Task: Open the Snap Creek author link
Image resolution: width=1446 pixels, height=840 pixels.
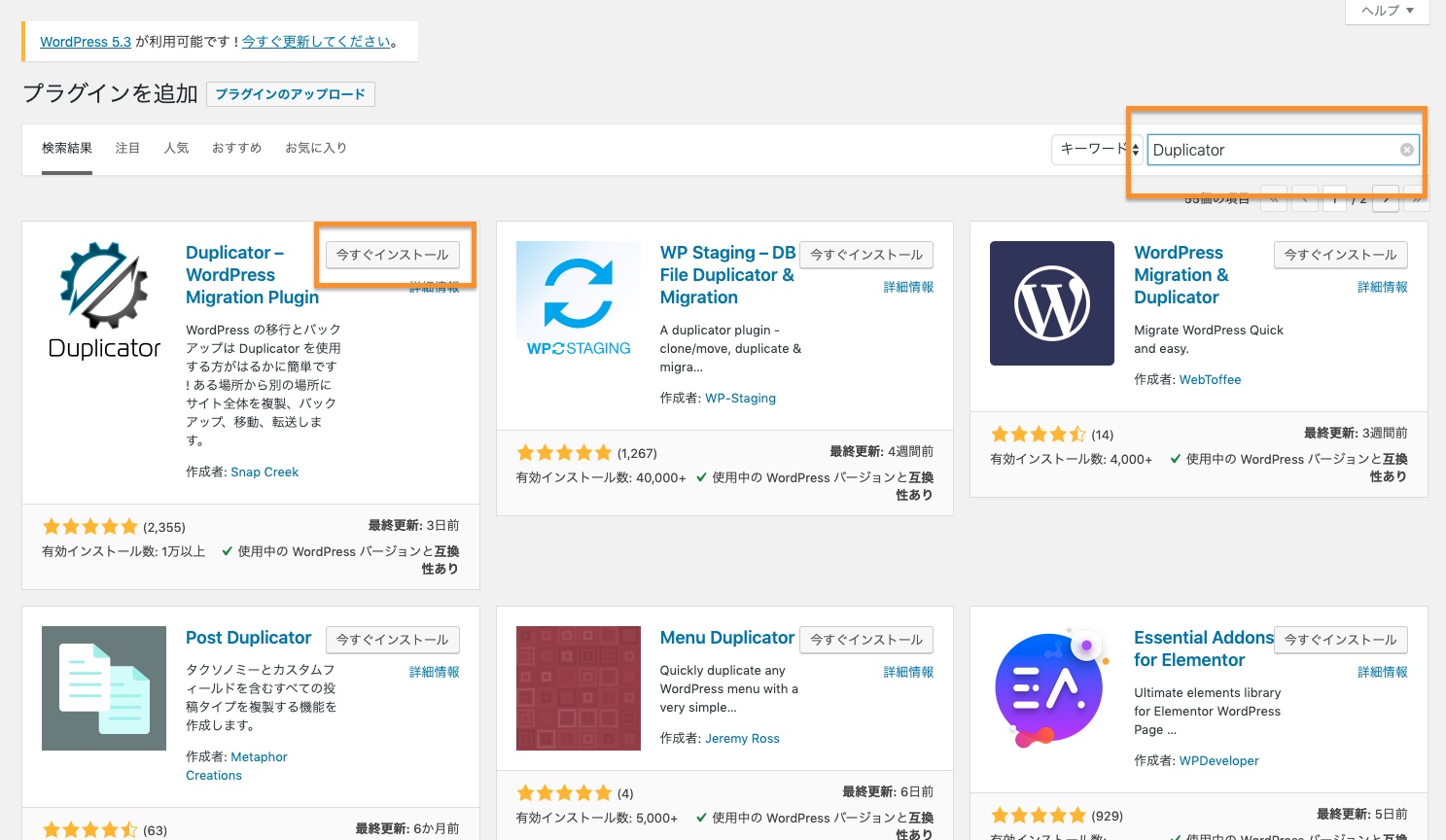Action: click(264, 472)
